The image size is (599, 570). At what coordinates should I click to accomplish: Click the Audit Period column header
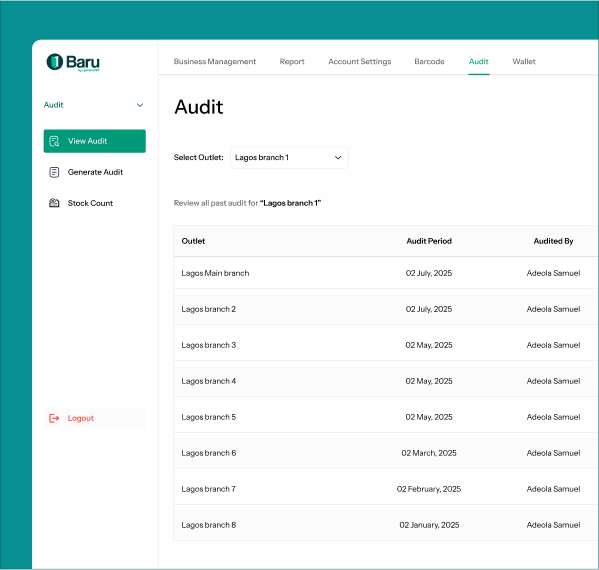[x=429, y=241]
